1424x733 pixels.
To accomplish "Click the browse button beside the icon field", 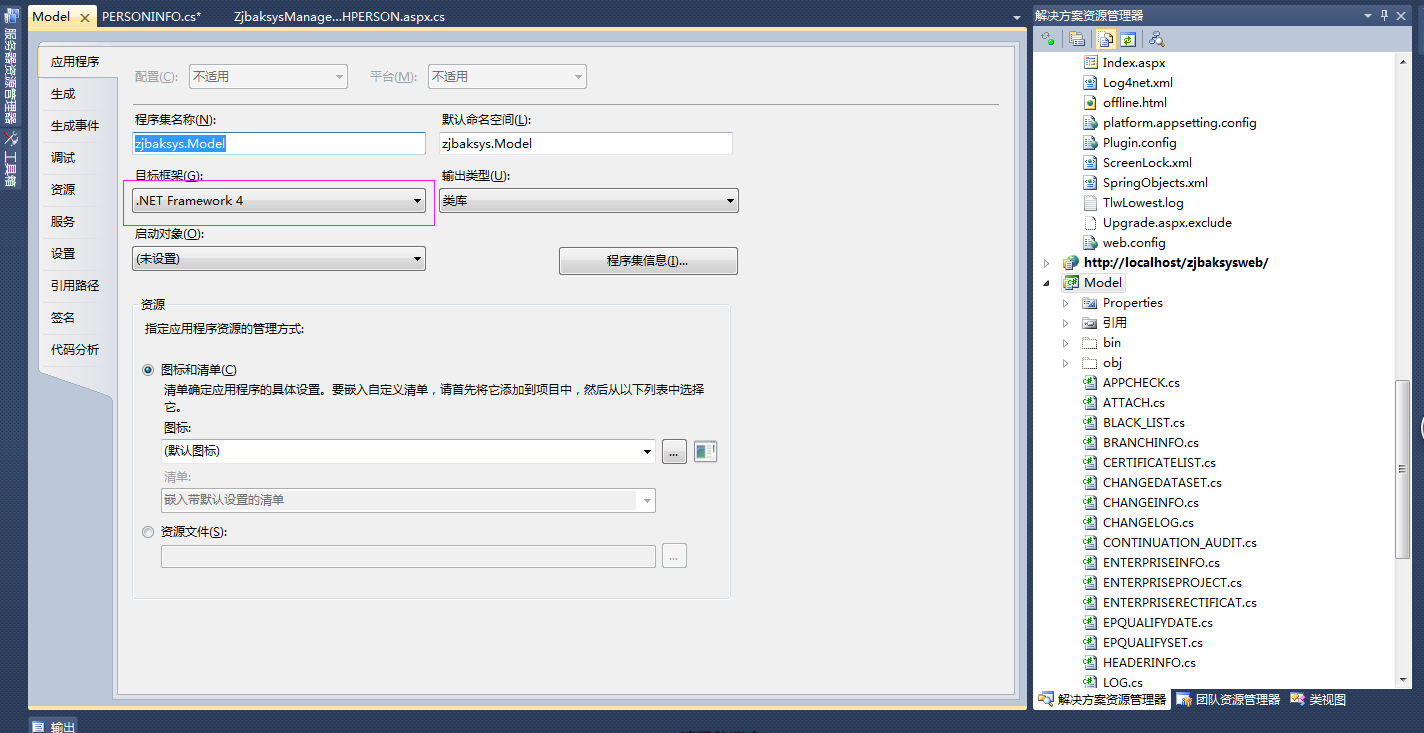I will (674, 451).
